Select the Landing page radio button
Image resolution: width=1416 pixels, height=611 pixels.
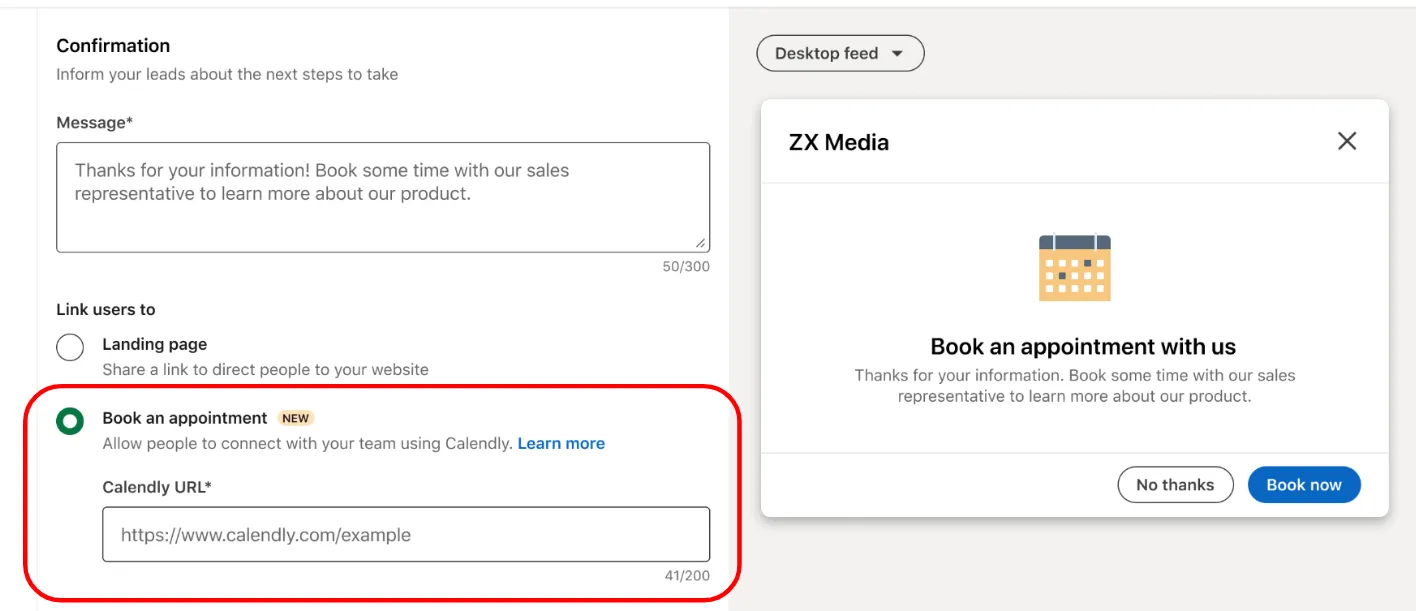[x=69, y=346]
